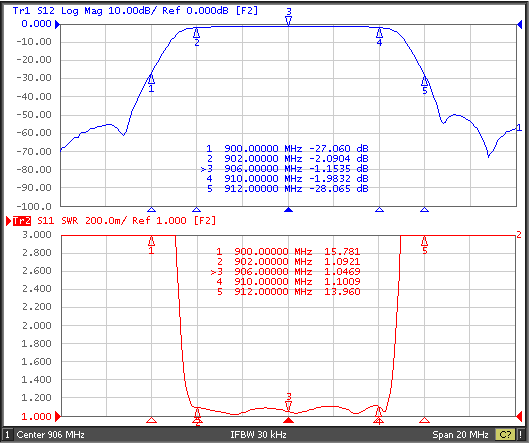Click the yellow C? correction status indicator
The image size is (529, 443).
point(505,435)
